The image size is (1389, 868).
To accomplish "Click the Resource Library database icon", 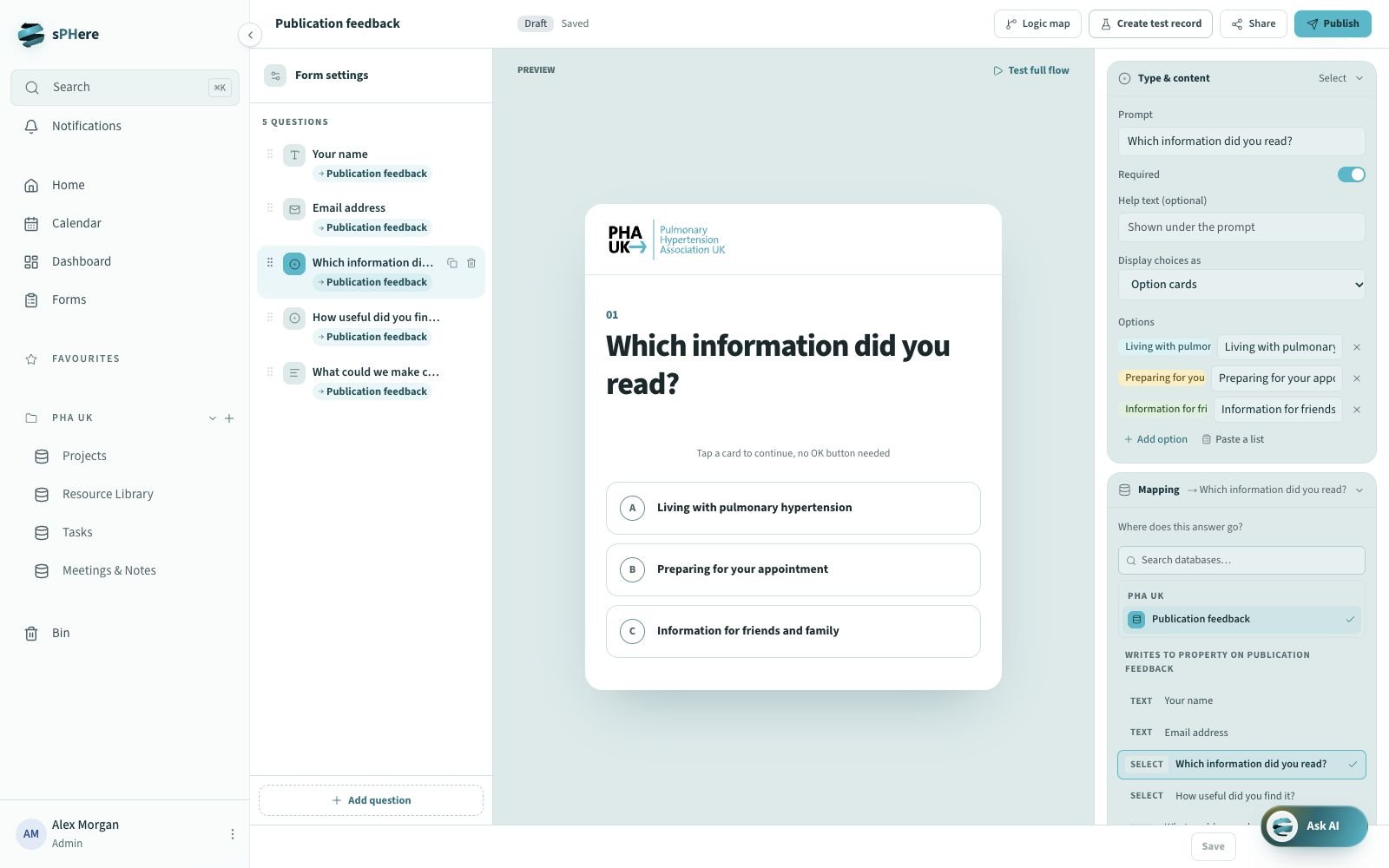I will [42, 494].
